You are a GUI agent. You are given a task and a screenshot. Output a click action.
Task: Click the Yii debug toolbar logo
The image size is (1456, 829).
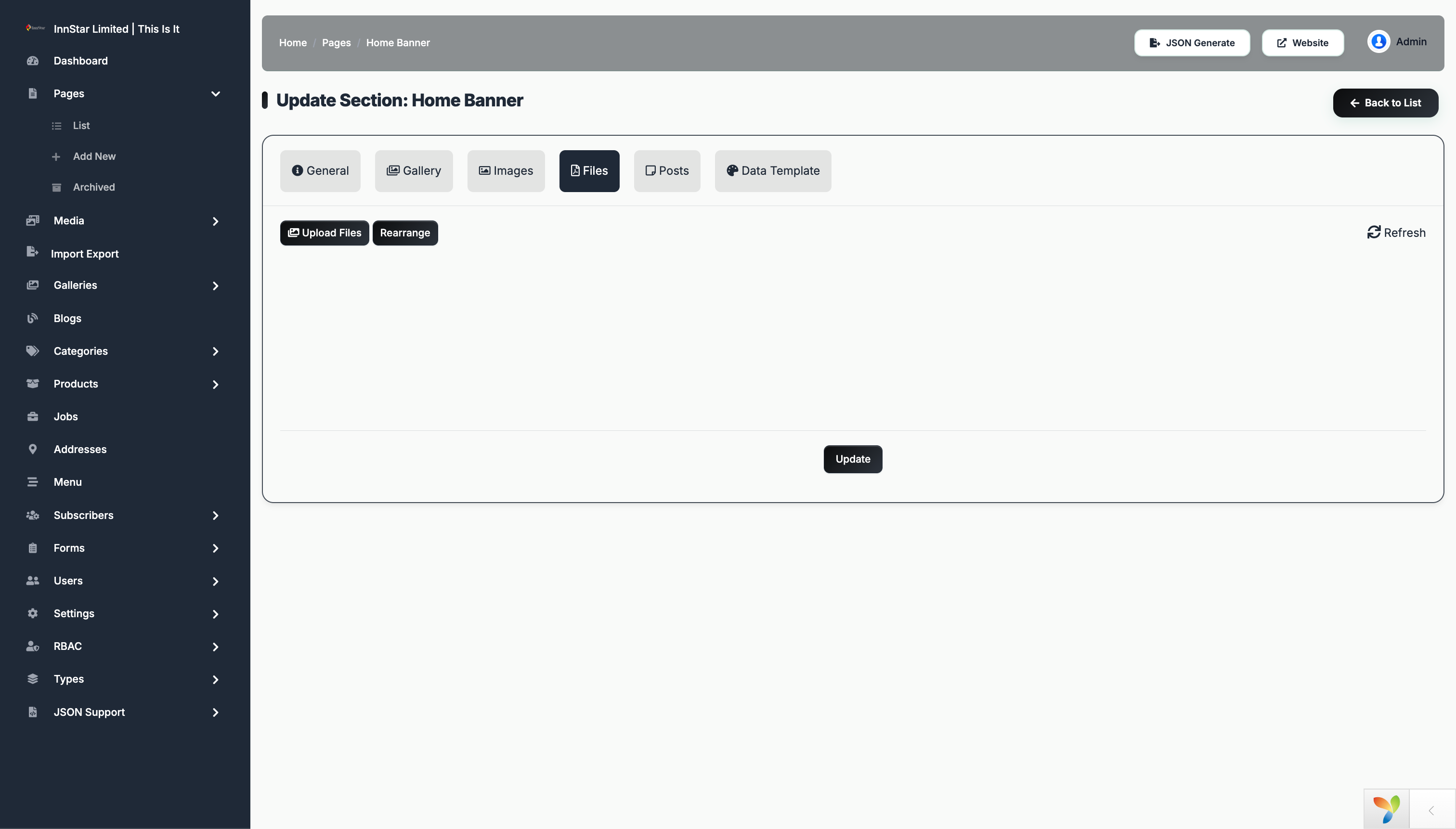point(1386,809)
